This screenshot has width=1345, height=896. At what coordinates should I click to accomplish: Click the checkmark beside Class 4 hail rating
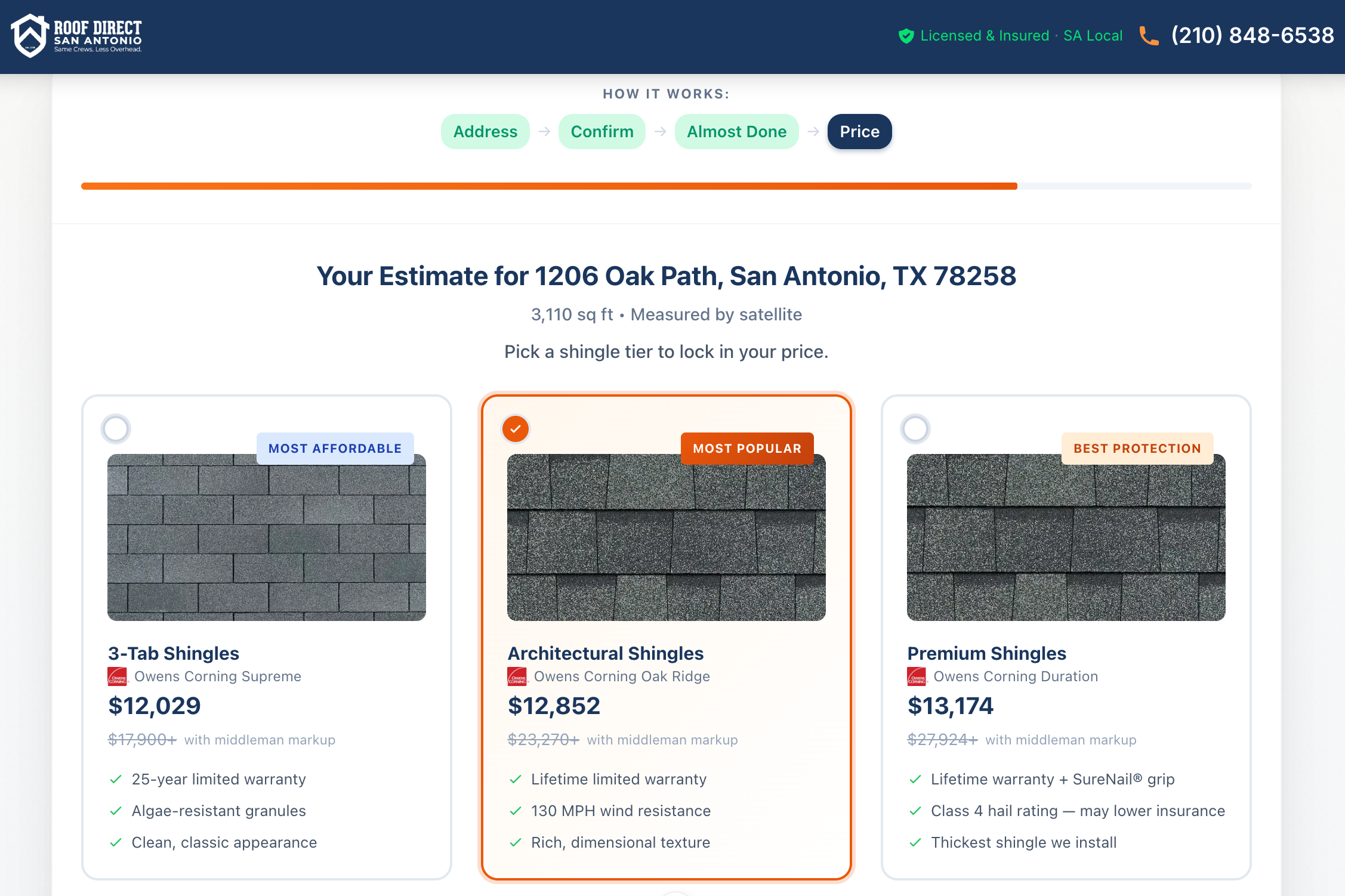(915, 811)
